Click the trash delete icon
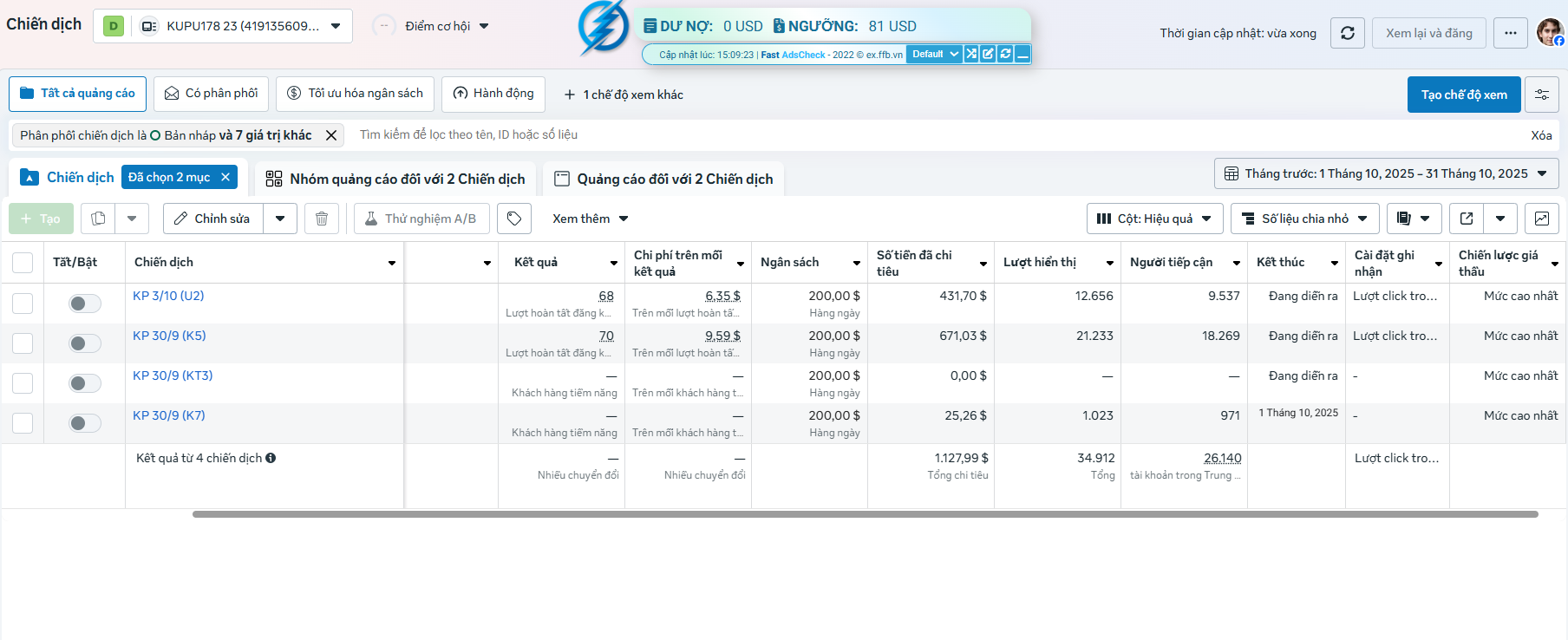 (x=322, y=219)
